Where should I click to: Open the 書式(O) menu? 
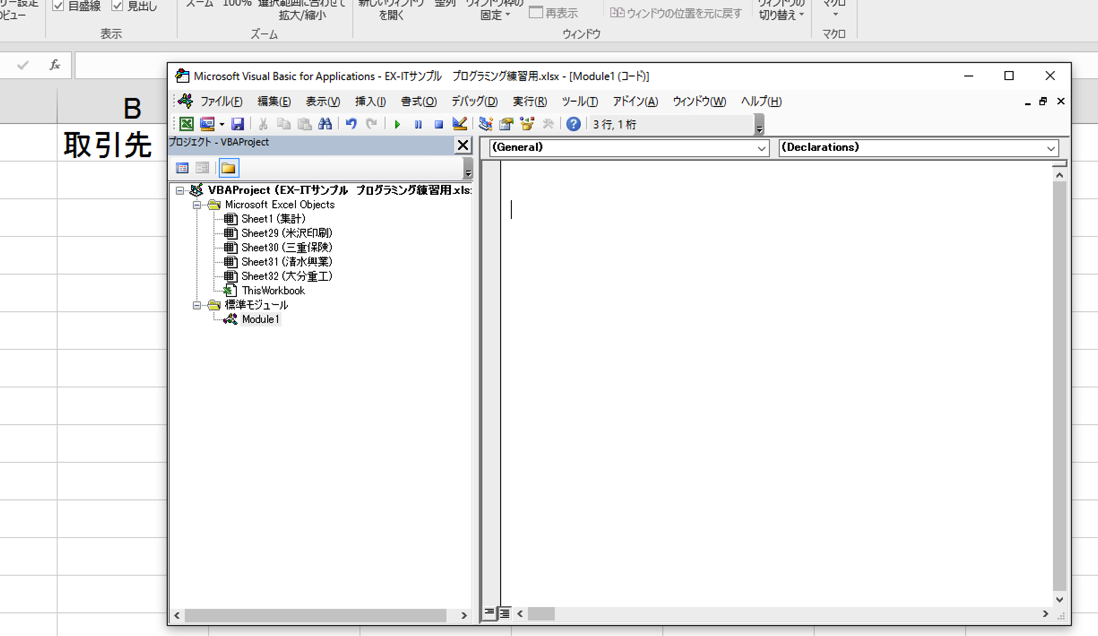tap(419, 102)
